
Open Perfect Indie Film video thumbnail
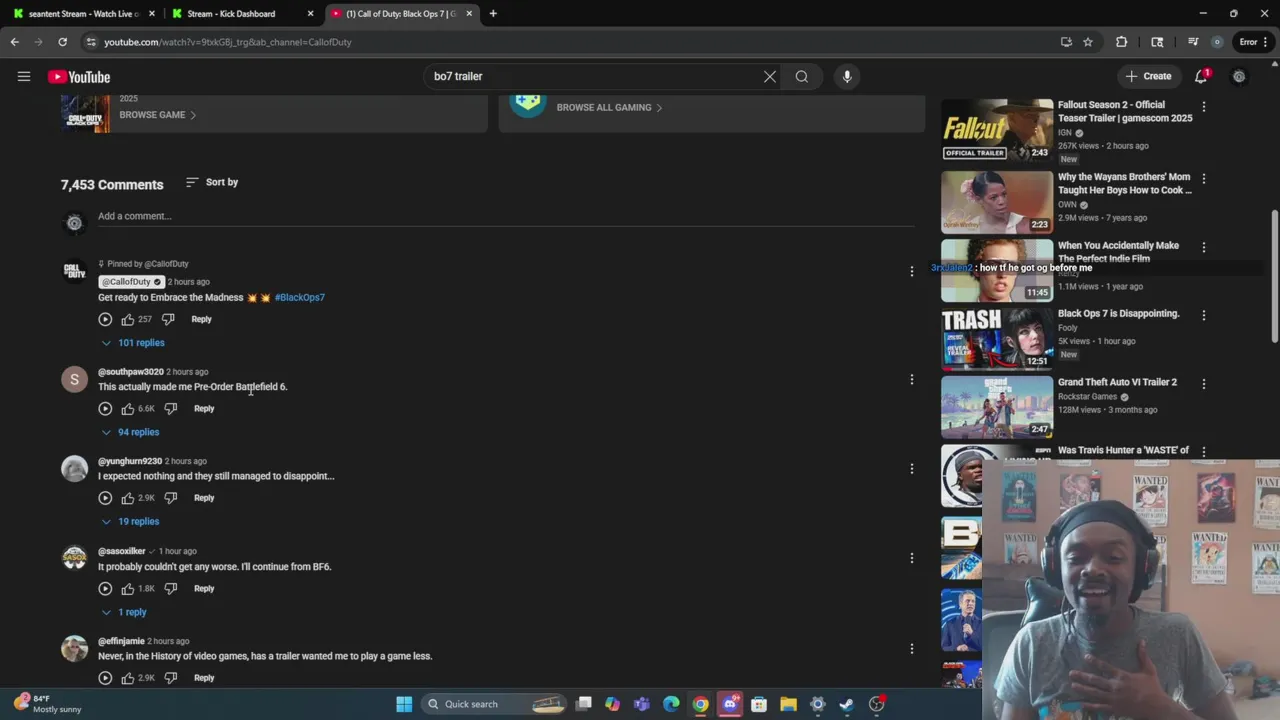click(x=997, y=270)
